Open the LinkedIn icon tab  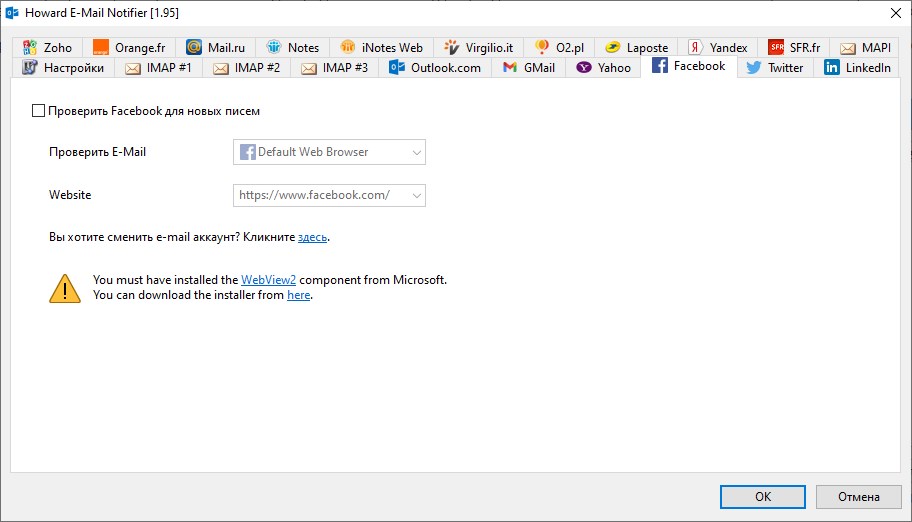[832, 68]
